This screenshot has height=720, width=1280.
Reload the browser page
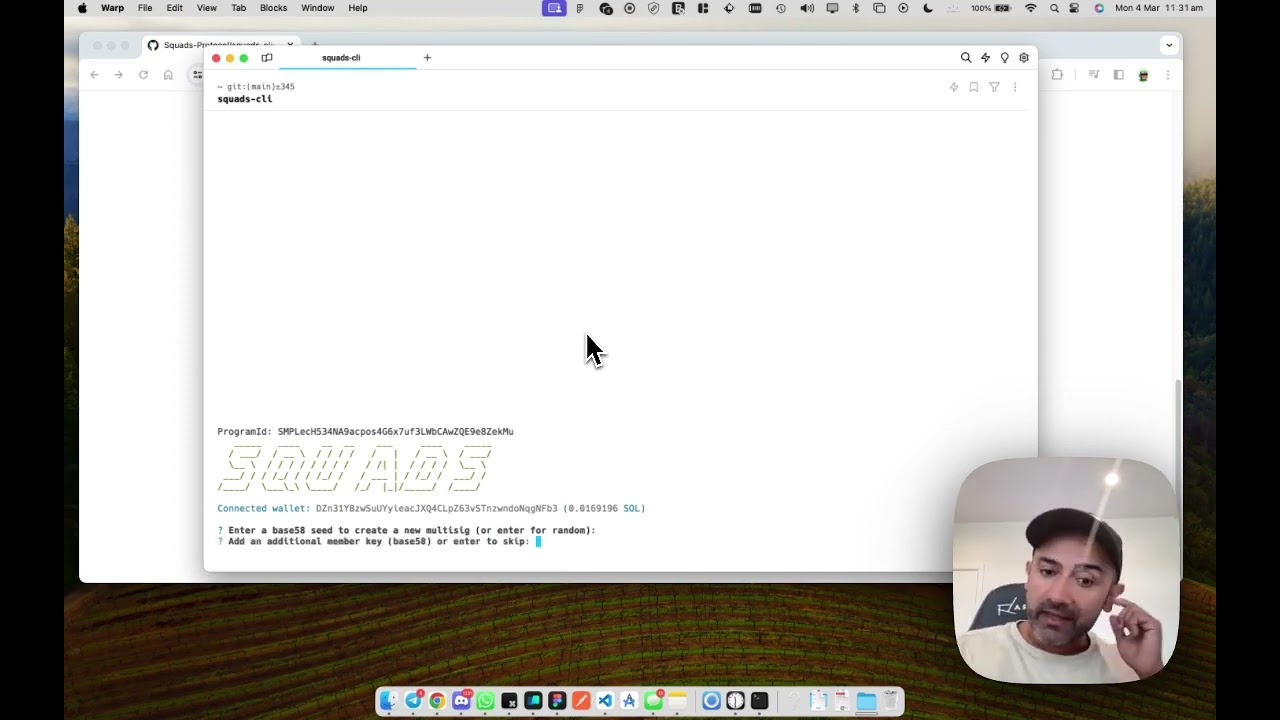(x=143, y=75)
